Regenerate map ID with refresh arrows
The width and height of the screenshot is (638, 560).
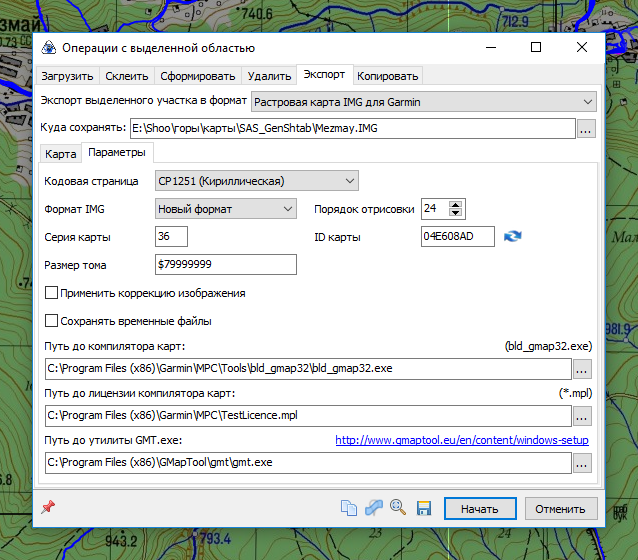point(513,237)
